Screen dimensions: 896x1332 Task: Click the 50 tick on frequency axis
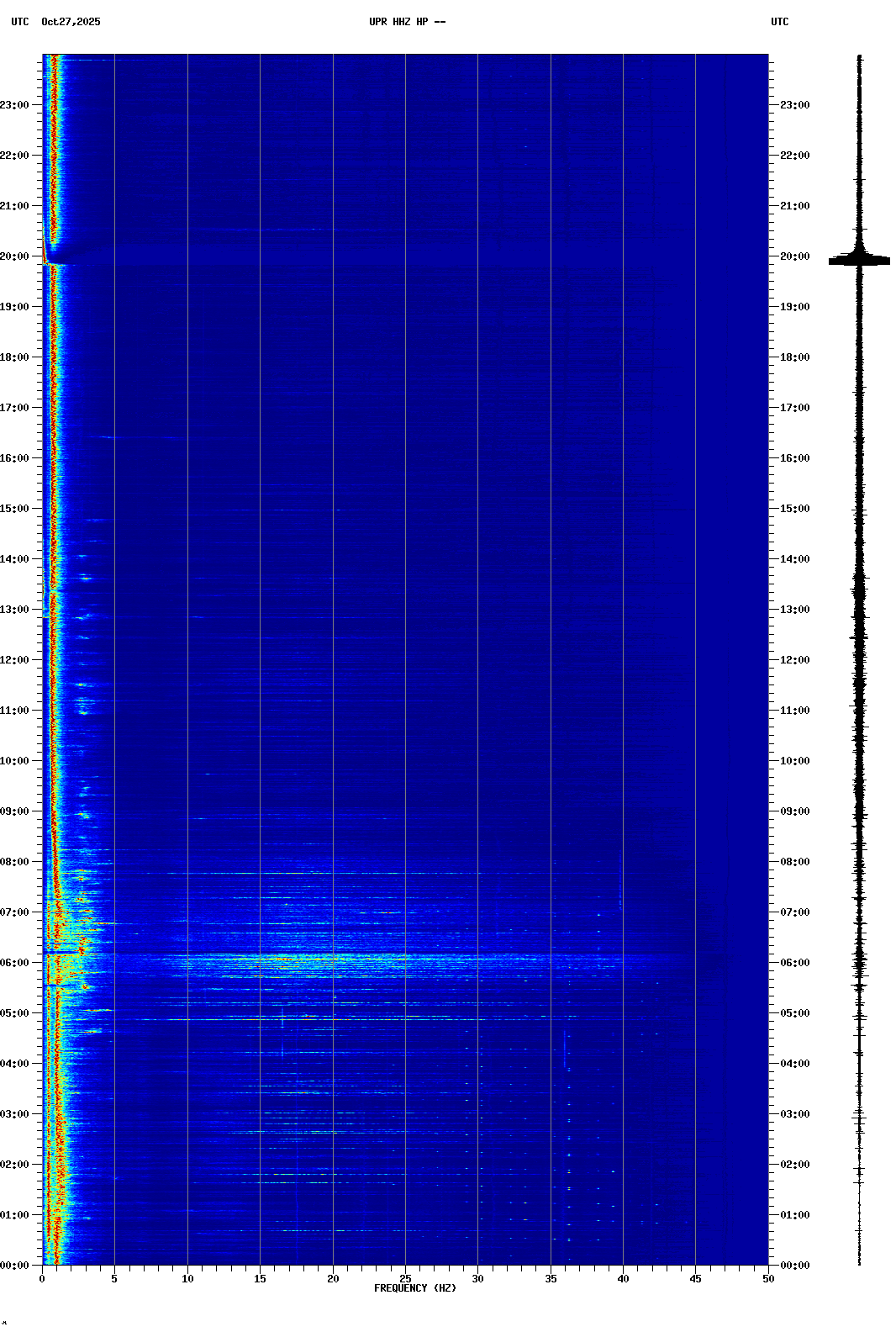(x=768, y=1279)
